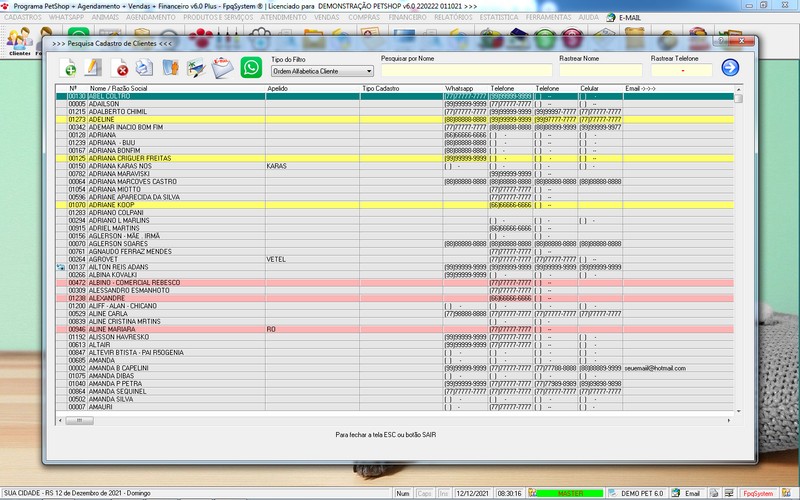Screen dimensions: 800x500
Task: Open the FINANCEIRO menu
Action: (x=407, y=17)
